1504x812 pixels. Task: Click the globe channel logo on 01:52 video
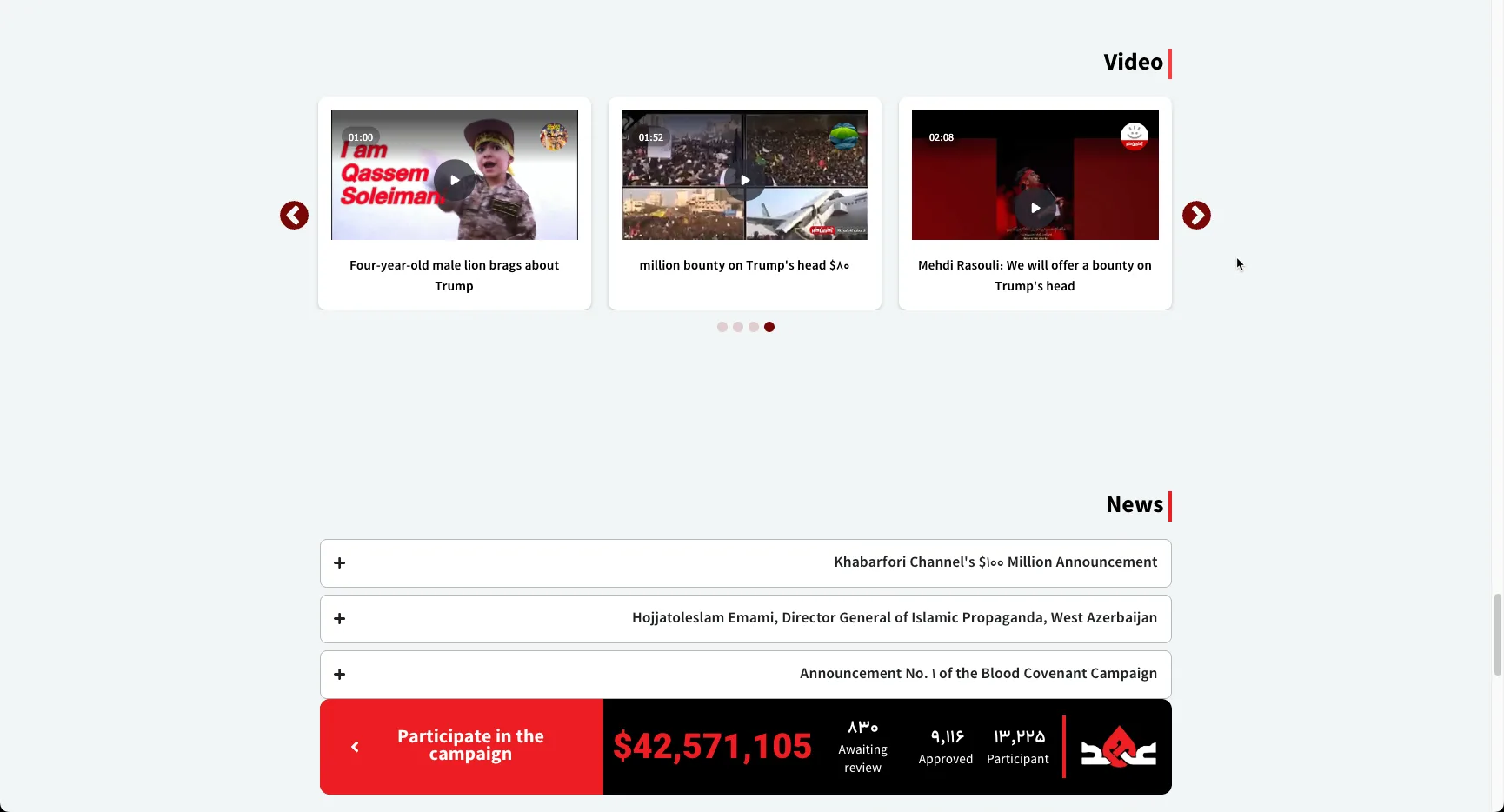click(x=843, y=136)
